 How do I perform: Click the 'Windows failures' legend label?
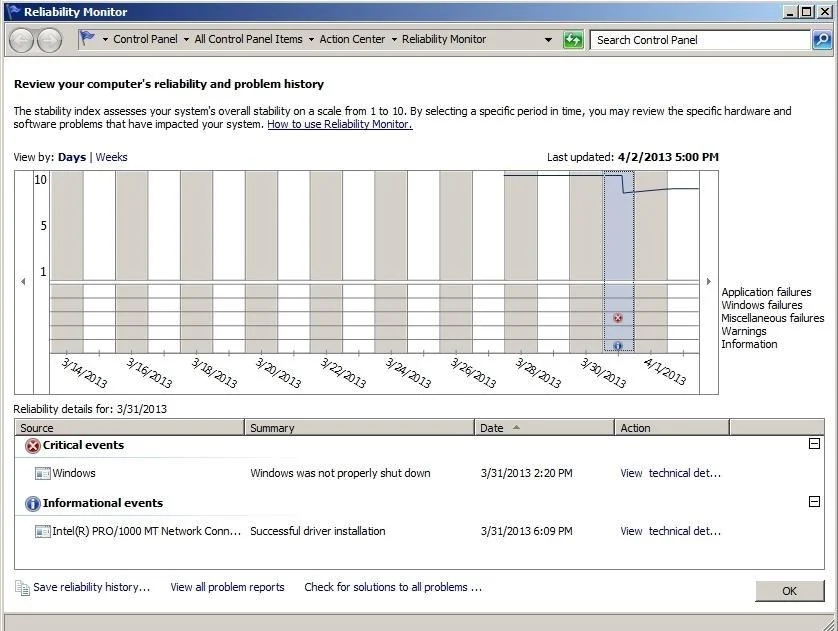tap(762, 305)
